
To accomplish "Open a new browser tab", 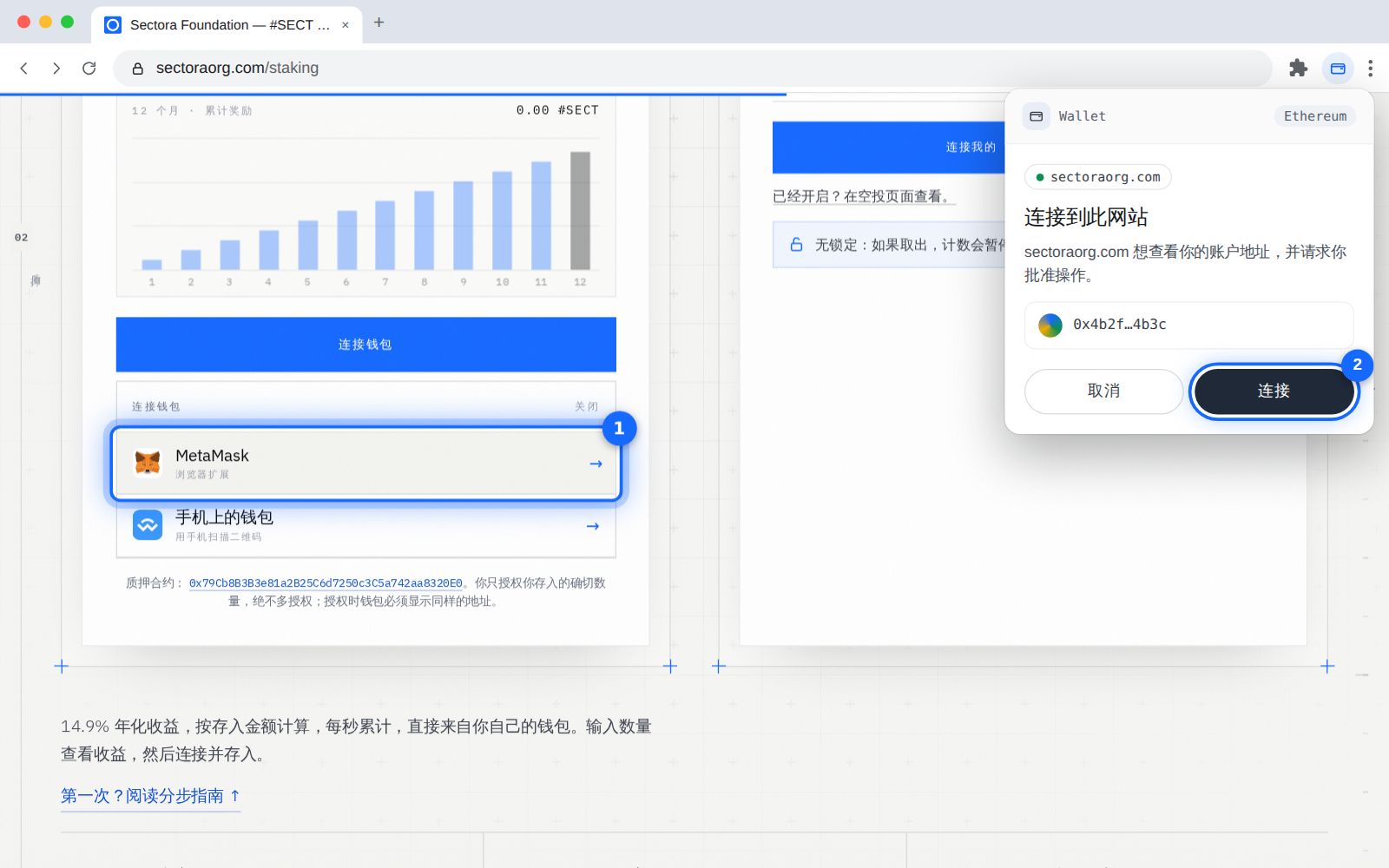I will pyautogui.click(x=379, y=23).
